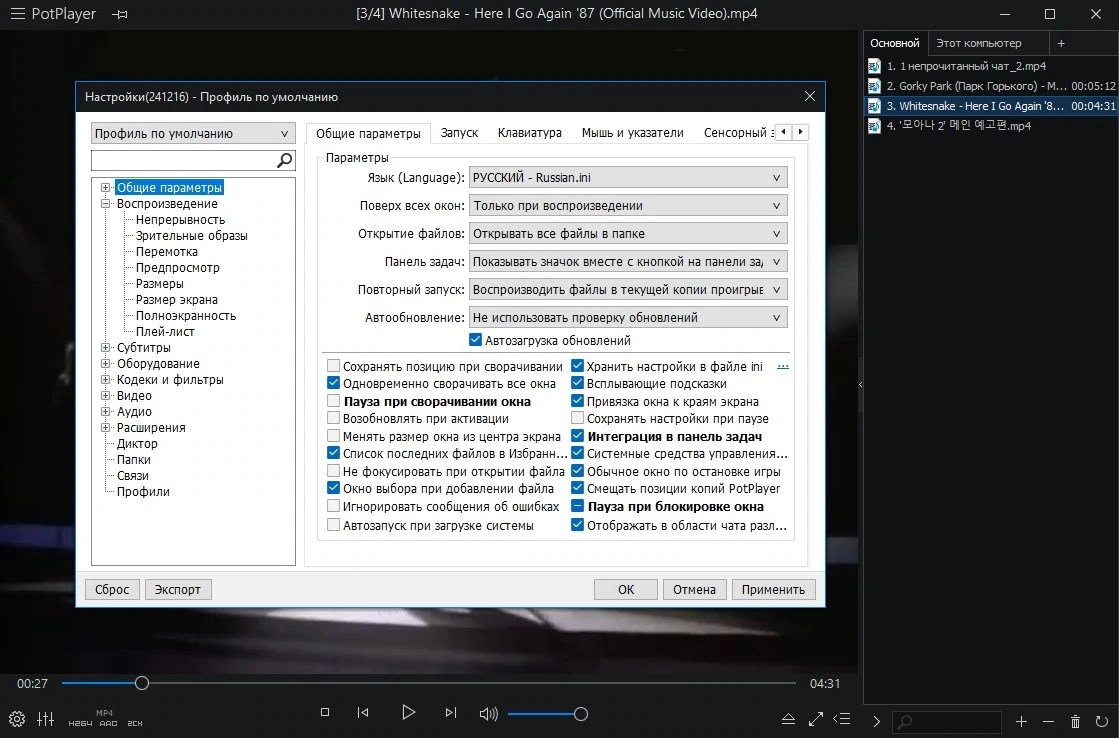This screenshot has width=1119, height=738.
Task: Switch to the Клавиатура tab
Action: point(530,133)
